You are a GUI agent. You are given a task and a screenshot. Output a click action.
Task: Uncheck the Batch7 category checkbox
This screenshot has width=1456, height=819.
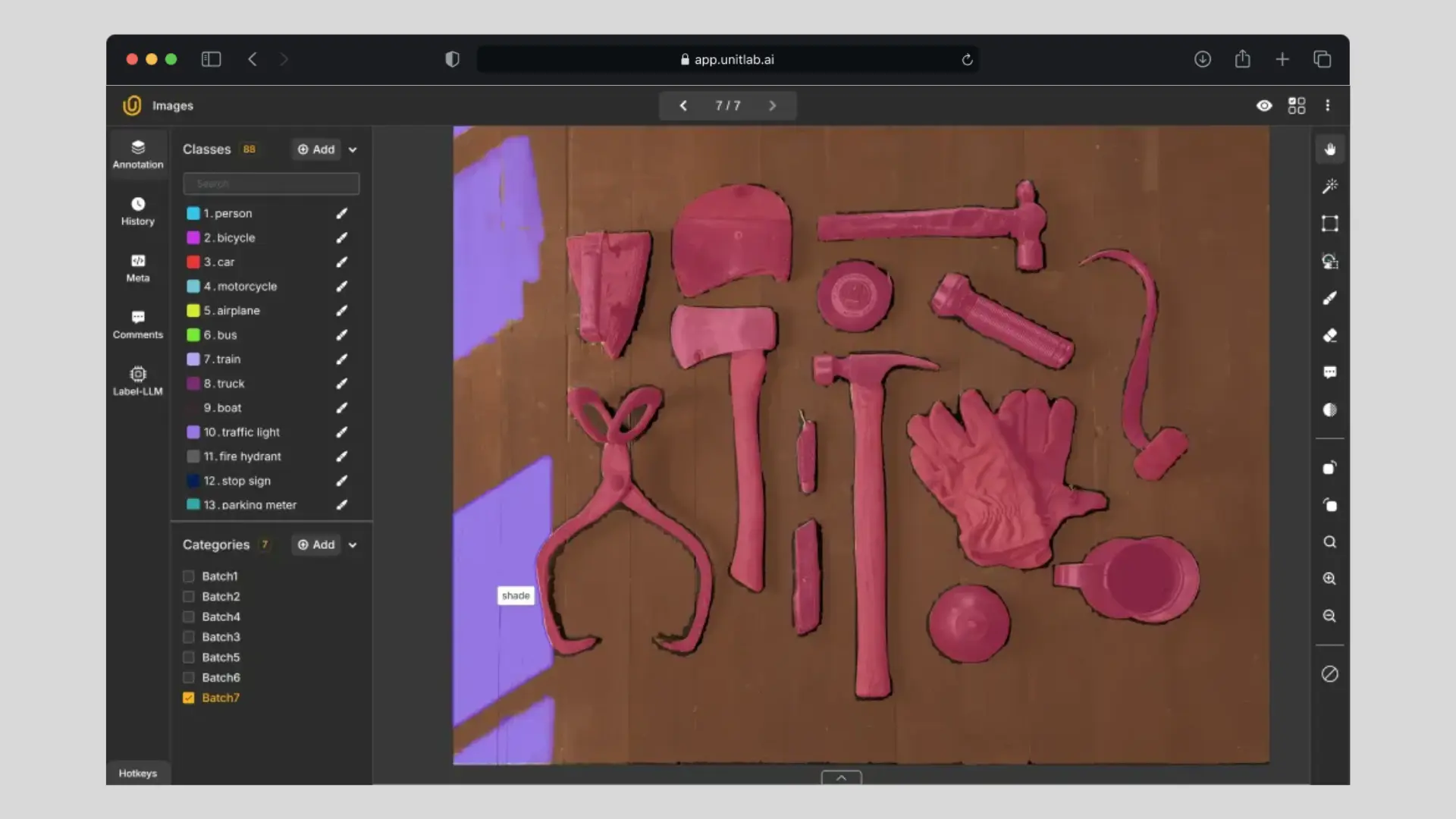[189, 698]
